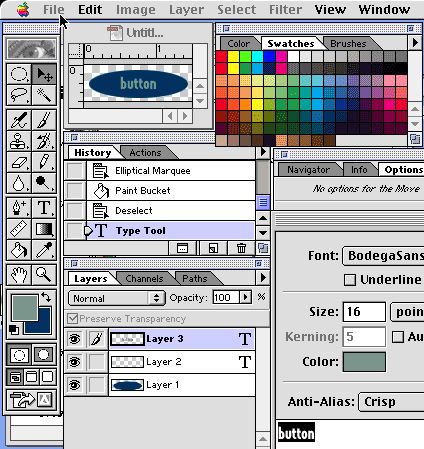The height and width of the screenshot is (449, 424).
Task: Select the Magic Wand tool
Action: [44, 95]
